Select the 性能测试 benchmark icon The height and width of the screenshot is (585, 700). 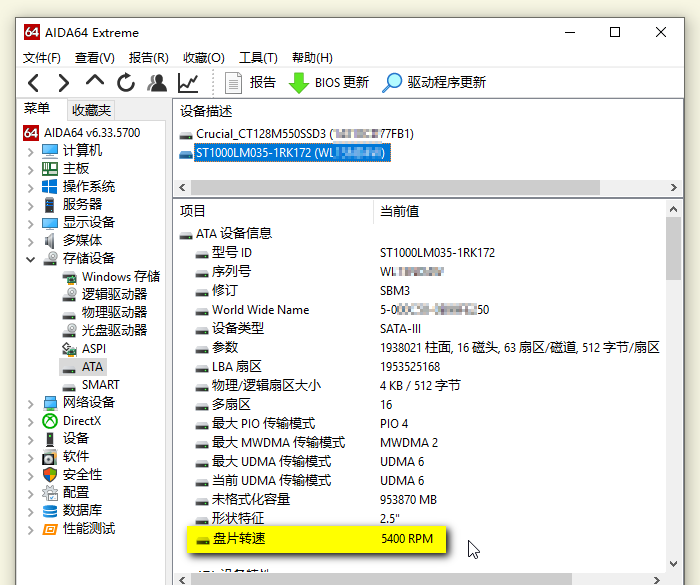click(x=50, y=529)
